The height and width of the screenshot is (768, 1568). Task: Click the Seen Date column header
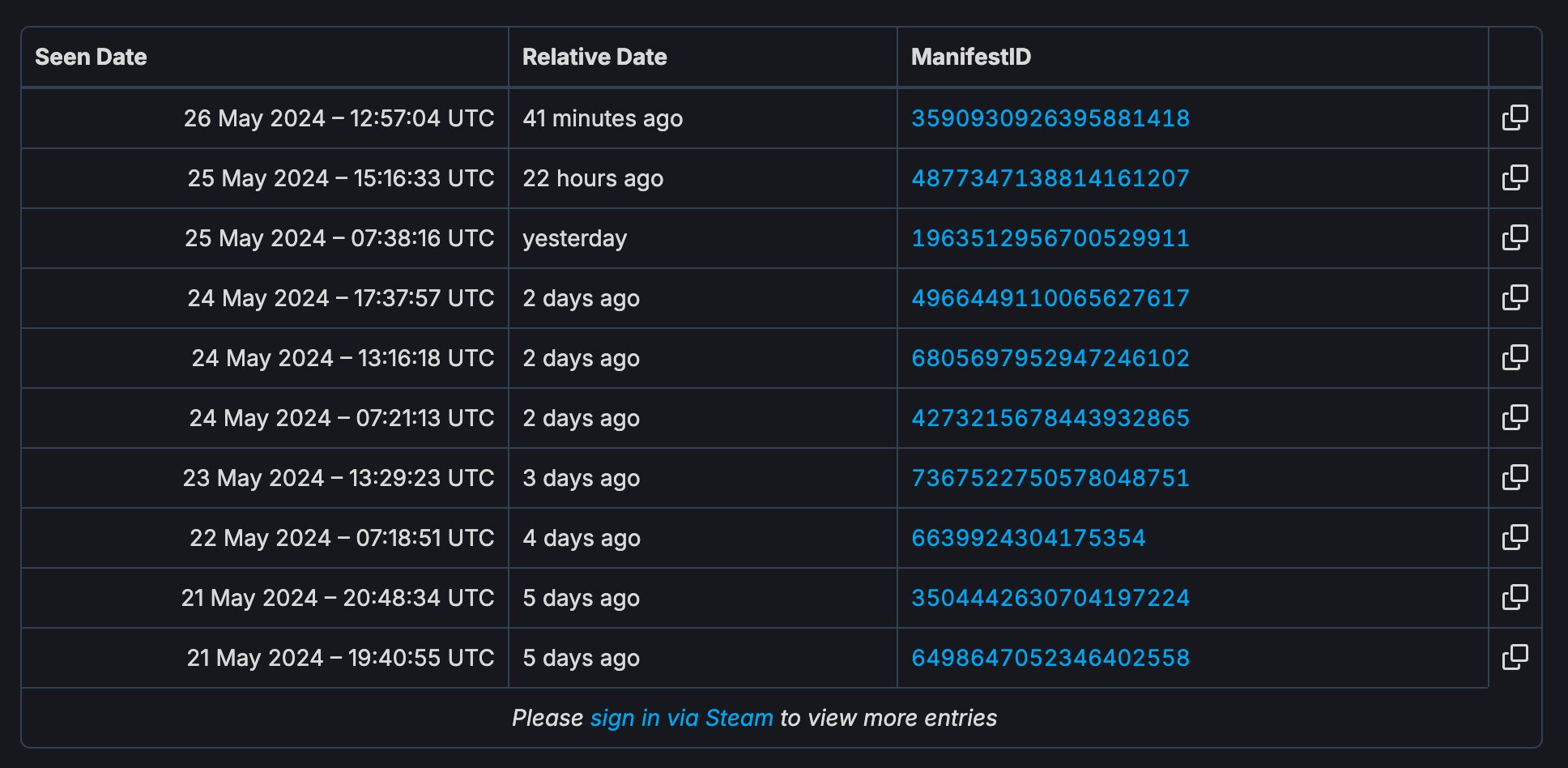[91, 57]
